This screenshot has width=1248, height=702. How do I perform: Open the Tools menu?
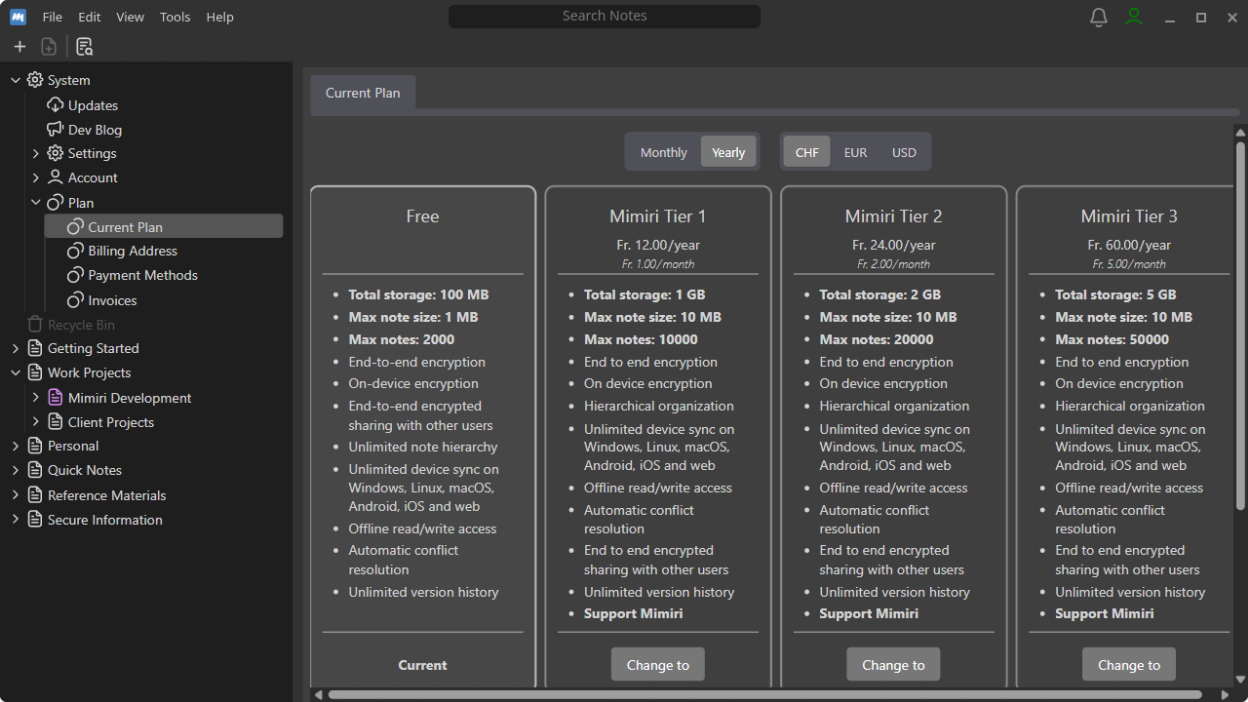[x=175, y=17]
